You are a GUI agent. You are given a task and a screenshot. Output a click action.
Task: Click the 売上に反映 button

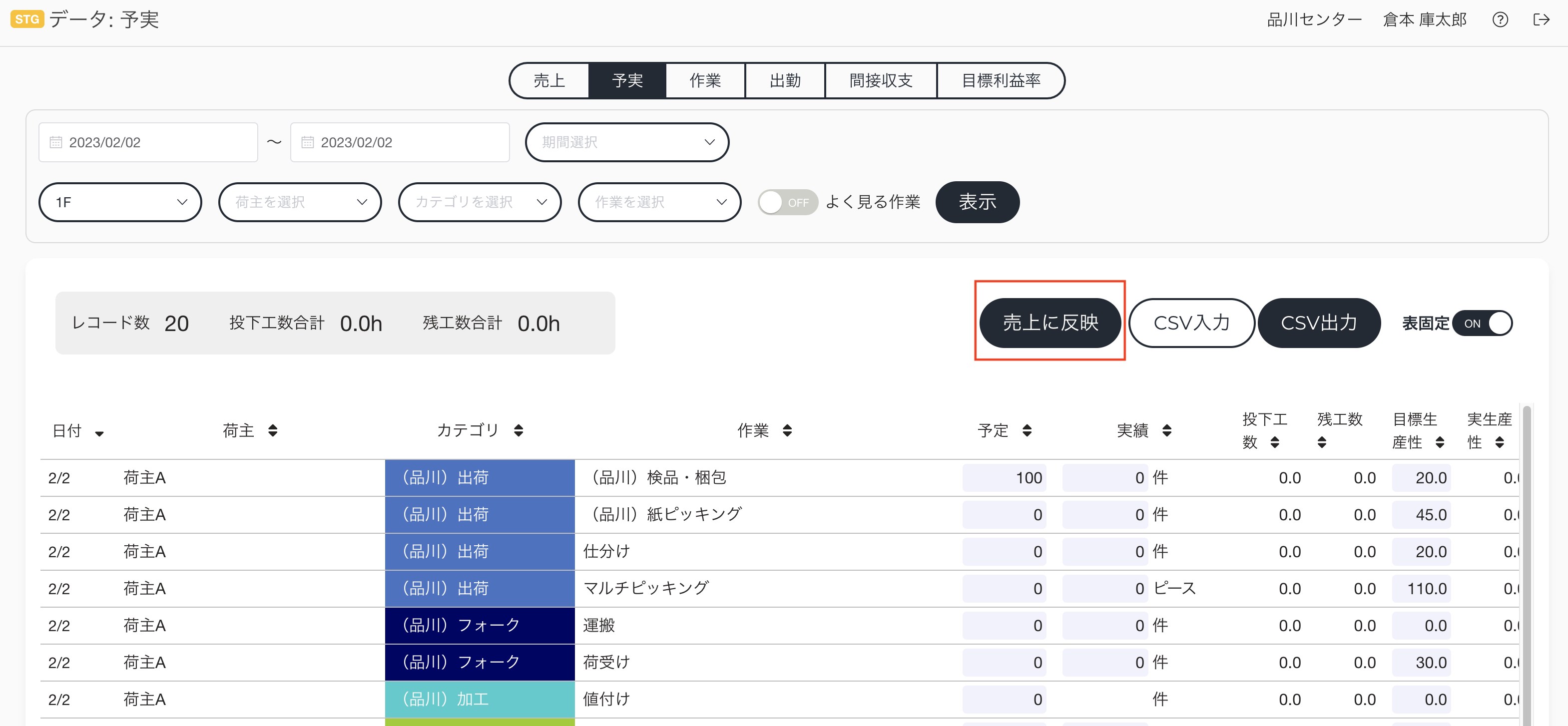[1050, 323]
